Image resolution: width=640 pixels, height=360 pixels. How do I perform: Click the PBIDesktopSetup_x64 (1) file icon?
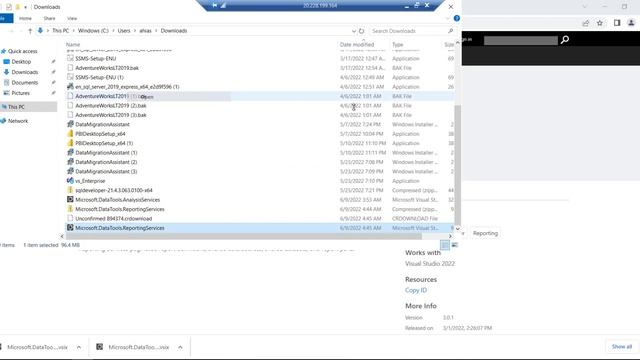[70, 143]
